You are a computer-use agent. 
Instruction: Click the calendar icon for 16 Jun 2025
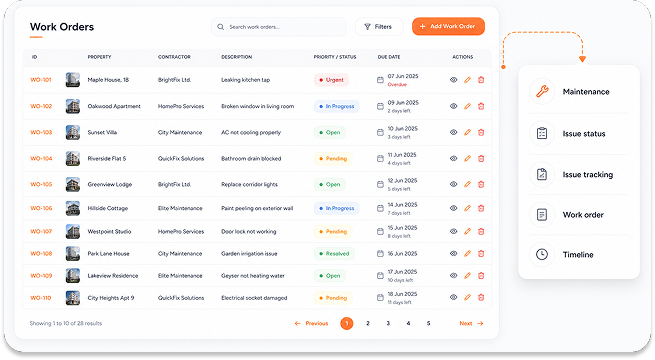pyautogui.click(x=380, y=254)
